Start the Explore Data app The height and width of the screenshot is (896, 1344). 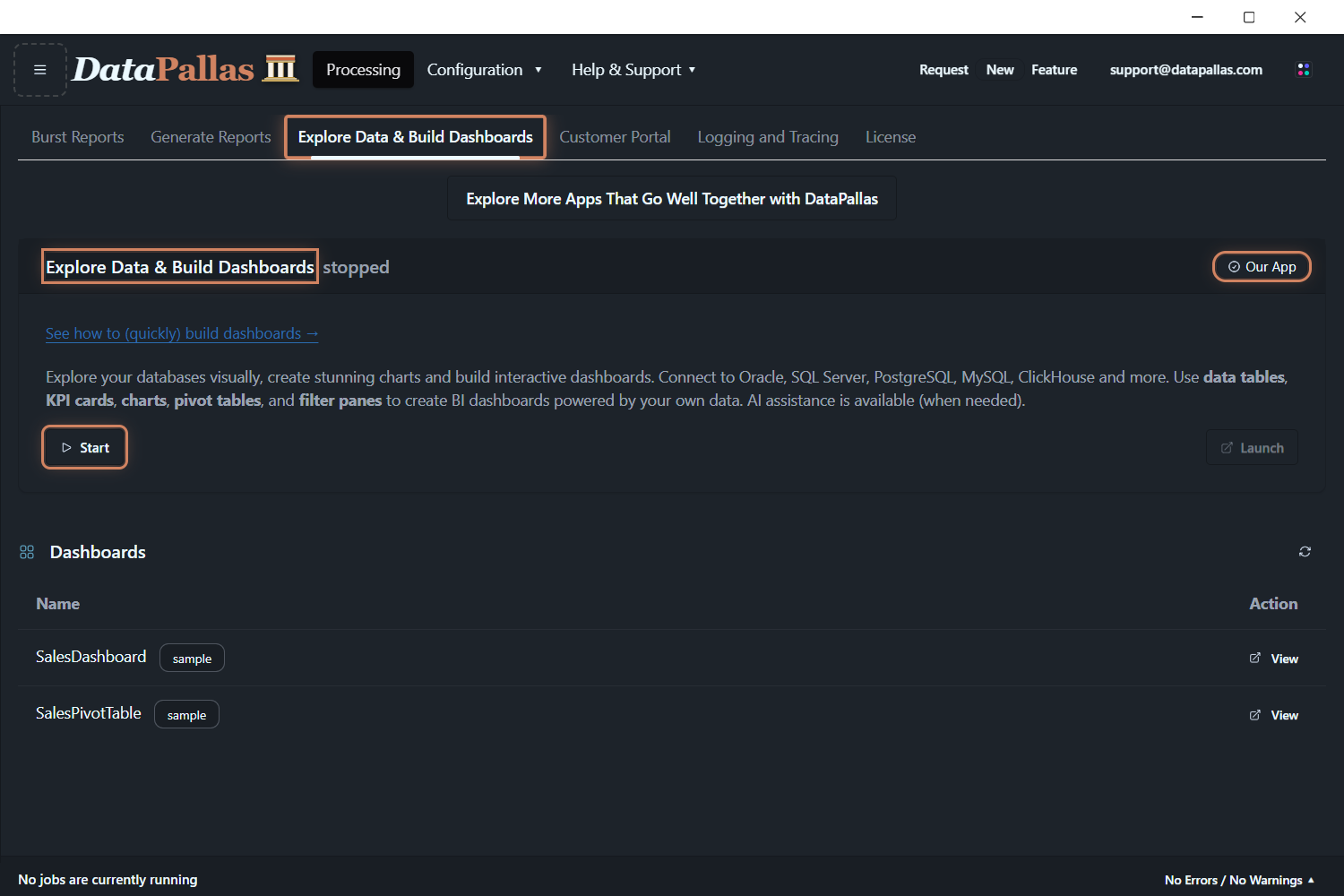pyautogui.click(x=85, y=447)
